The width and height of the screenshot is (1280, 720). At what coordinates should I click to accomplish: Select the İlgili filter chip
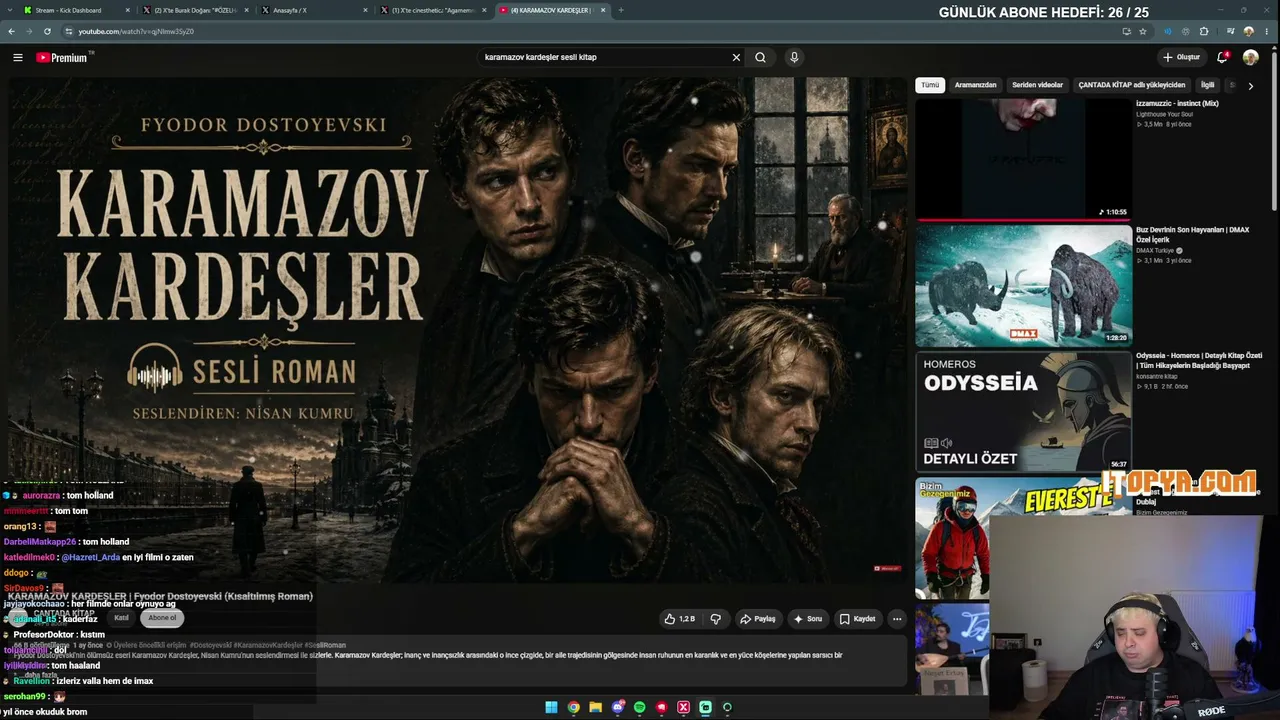click(1207, 85)
